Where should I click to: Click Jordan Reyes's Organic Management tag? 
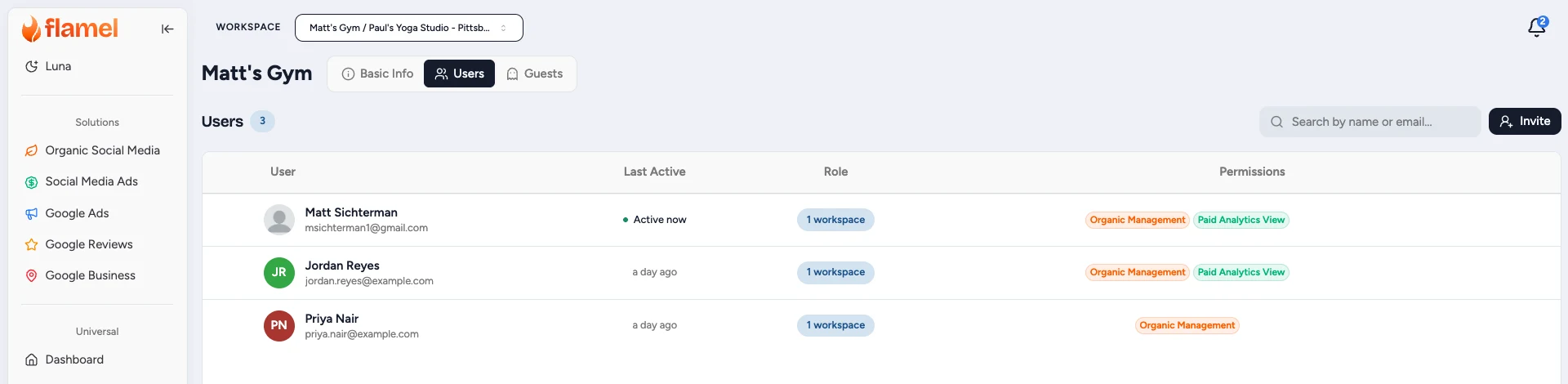1137,272
